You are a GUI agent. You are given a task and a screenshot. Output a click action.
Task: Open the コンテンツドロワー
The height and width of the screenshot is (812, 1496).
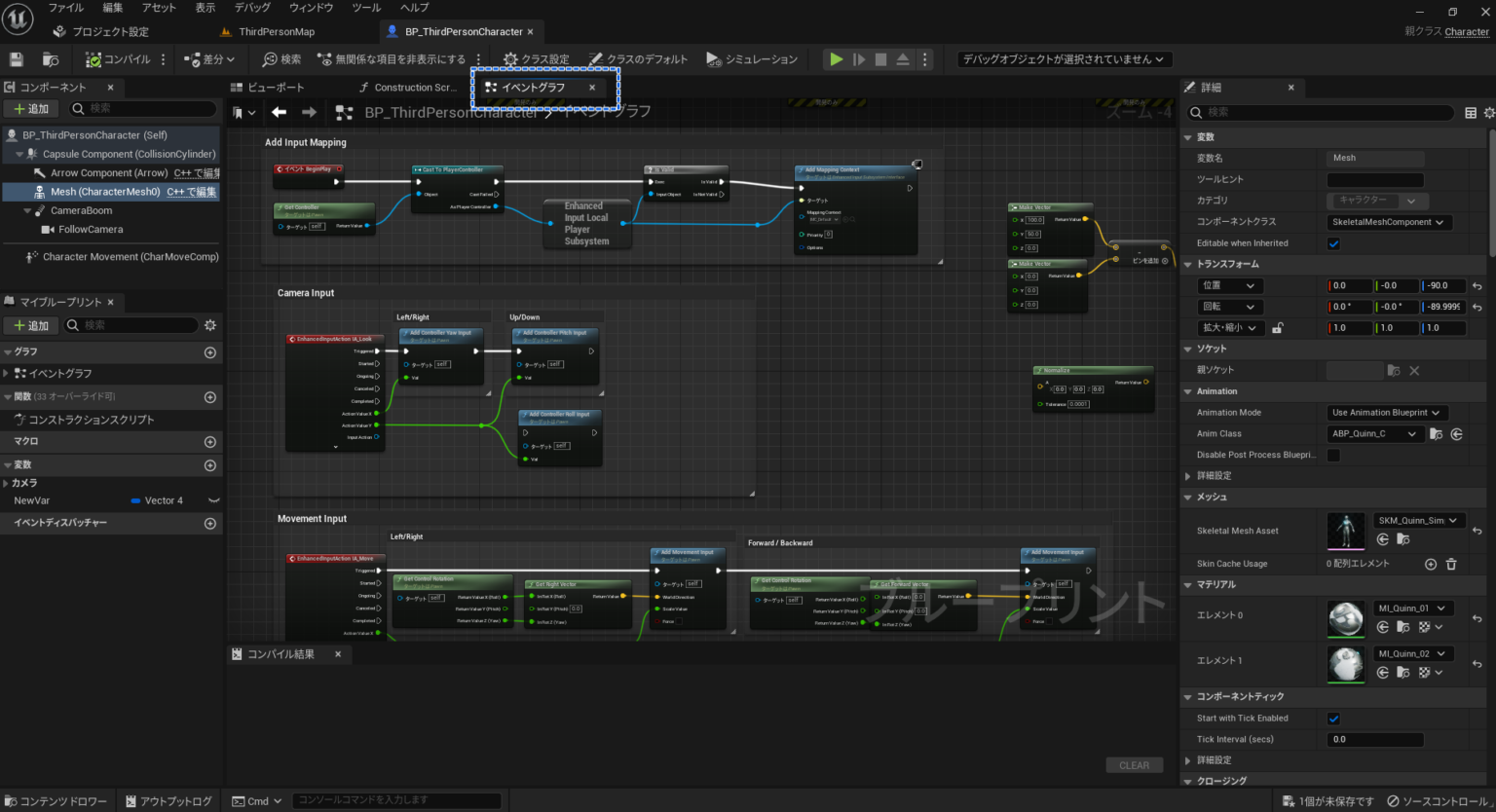pyautogui.click(x=56, y=800)
